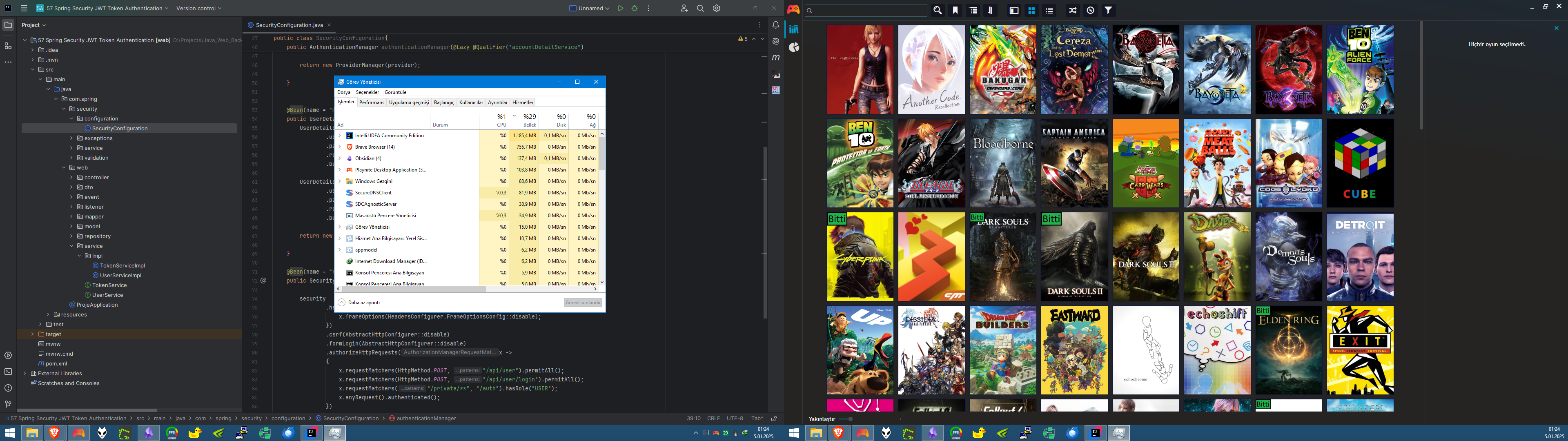Expand the target folder in project tree
This screenshot has width=1568, height=441.
33,334
